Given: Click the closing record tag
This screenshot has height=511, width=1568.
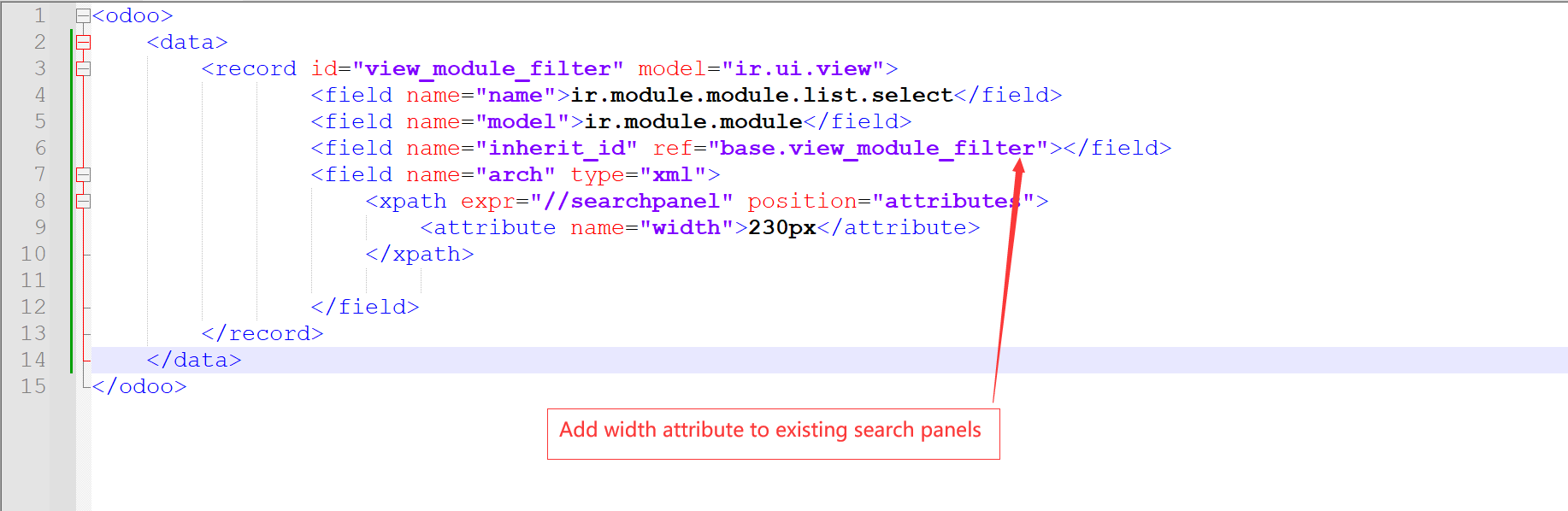Looking at the screenshot, I should coord(262,333).
